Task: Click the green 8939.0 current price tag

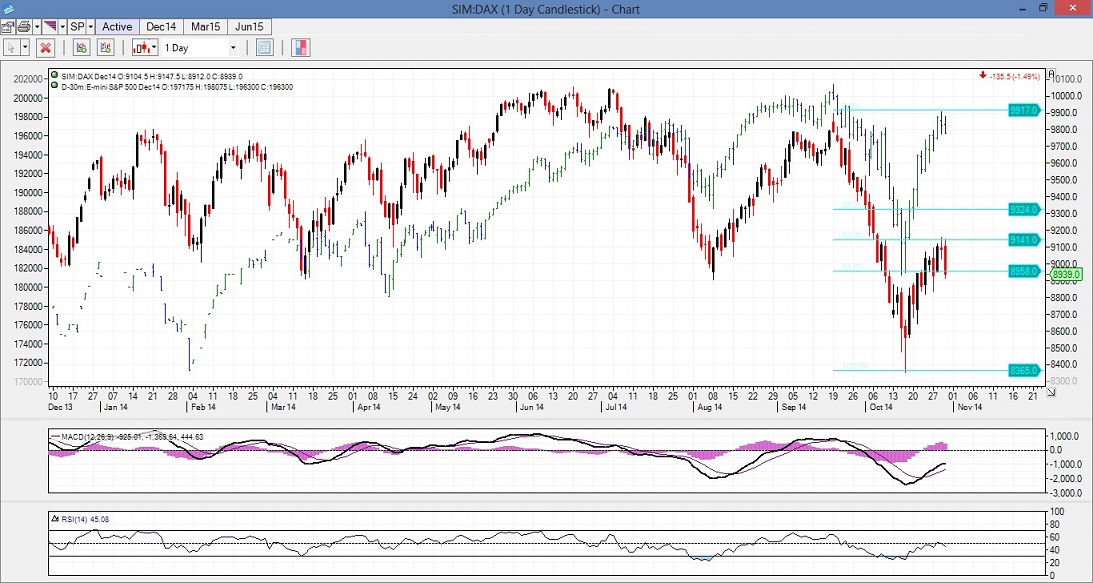Action: (x=1066, y=275)
